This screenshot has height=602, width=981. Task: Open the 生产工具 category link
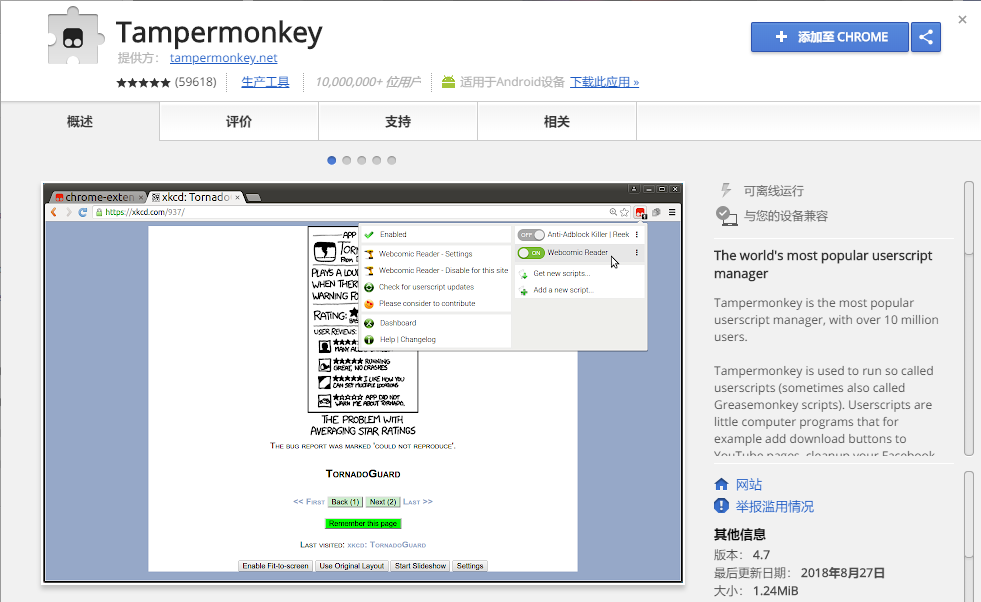[265, 82]
